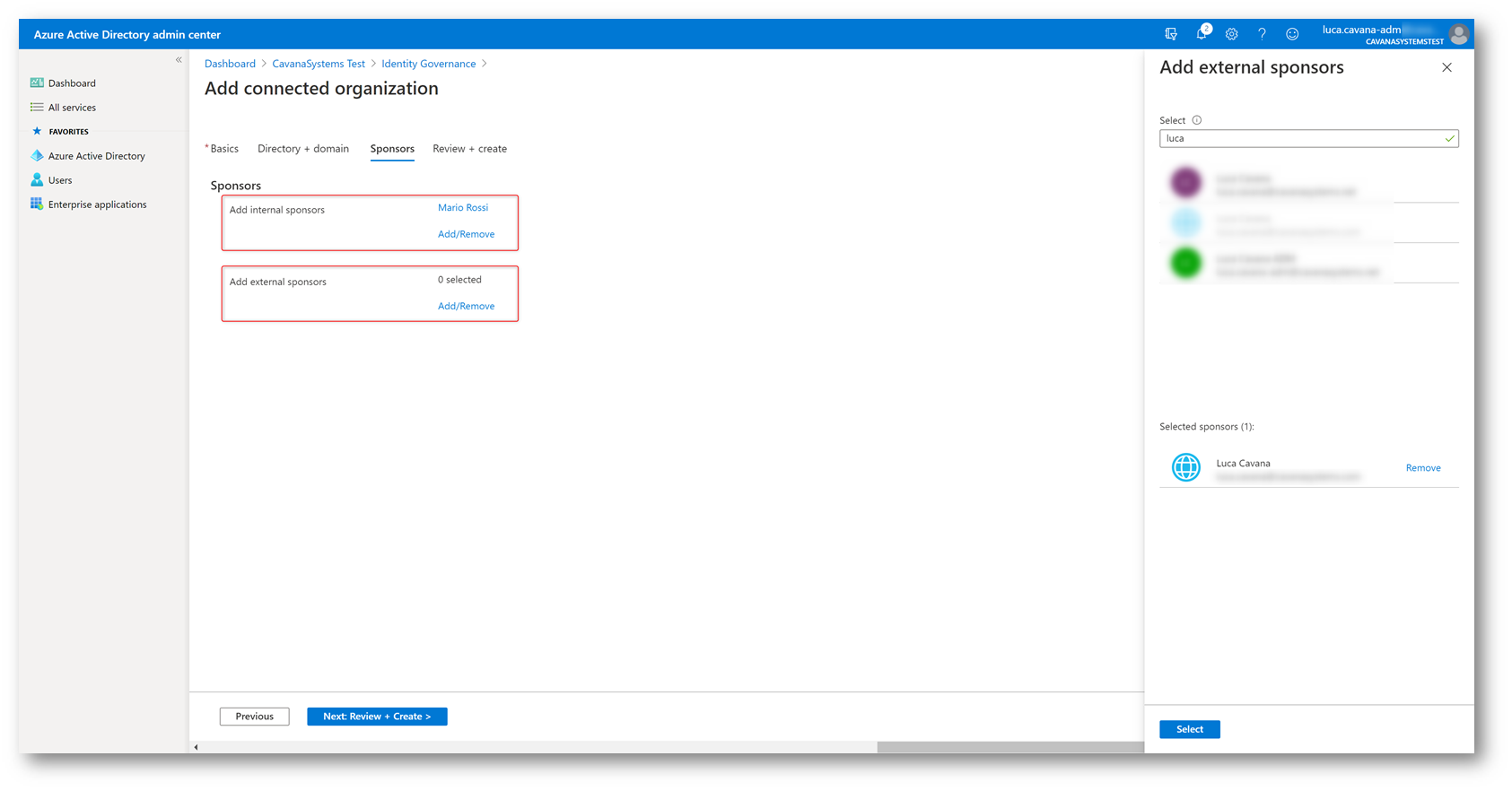
Task: Switch to Directory + domain tab
Action: pos(303,149)
